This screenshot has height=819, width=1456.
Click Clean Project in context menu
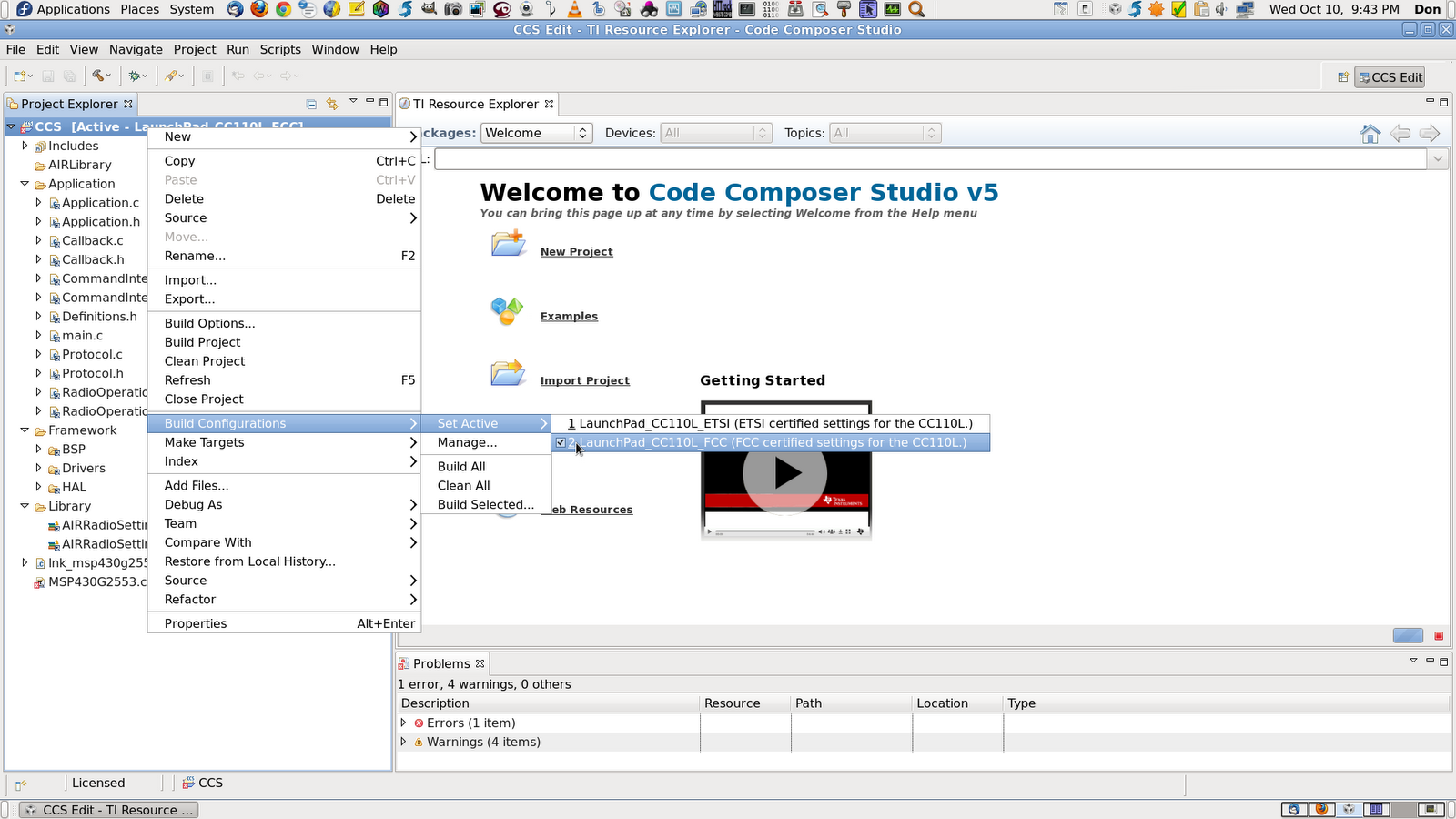(284, 361)
